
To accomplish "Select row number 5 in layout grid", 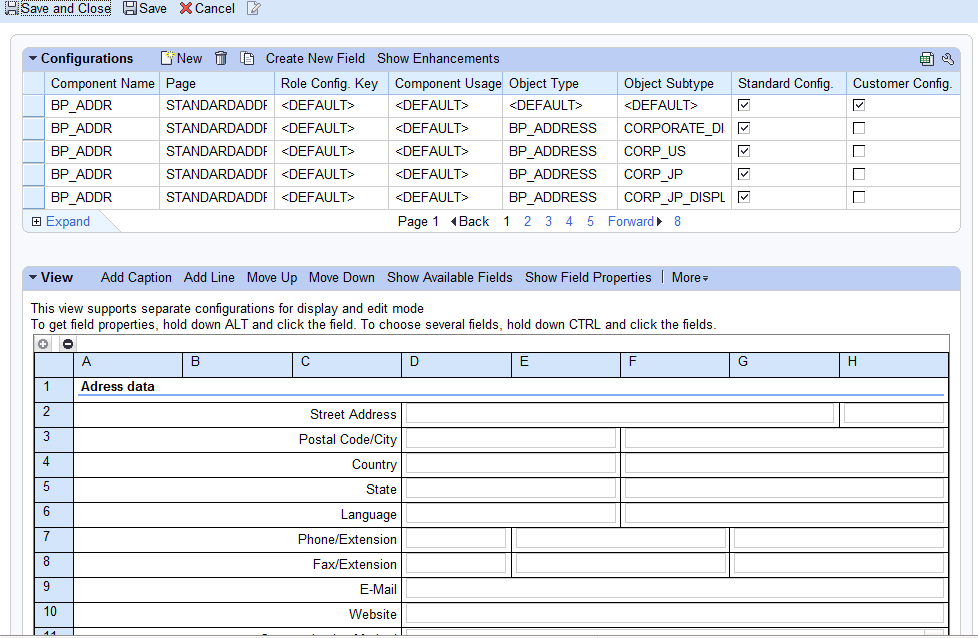I will (54, 490).
